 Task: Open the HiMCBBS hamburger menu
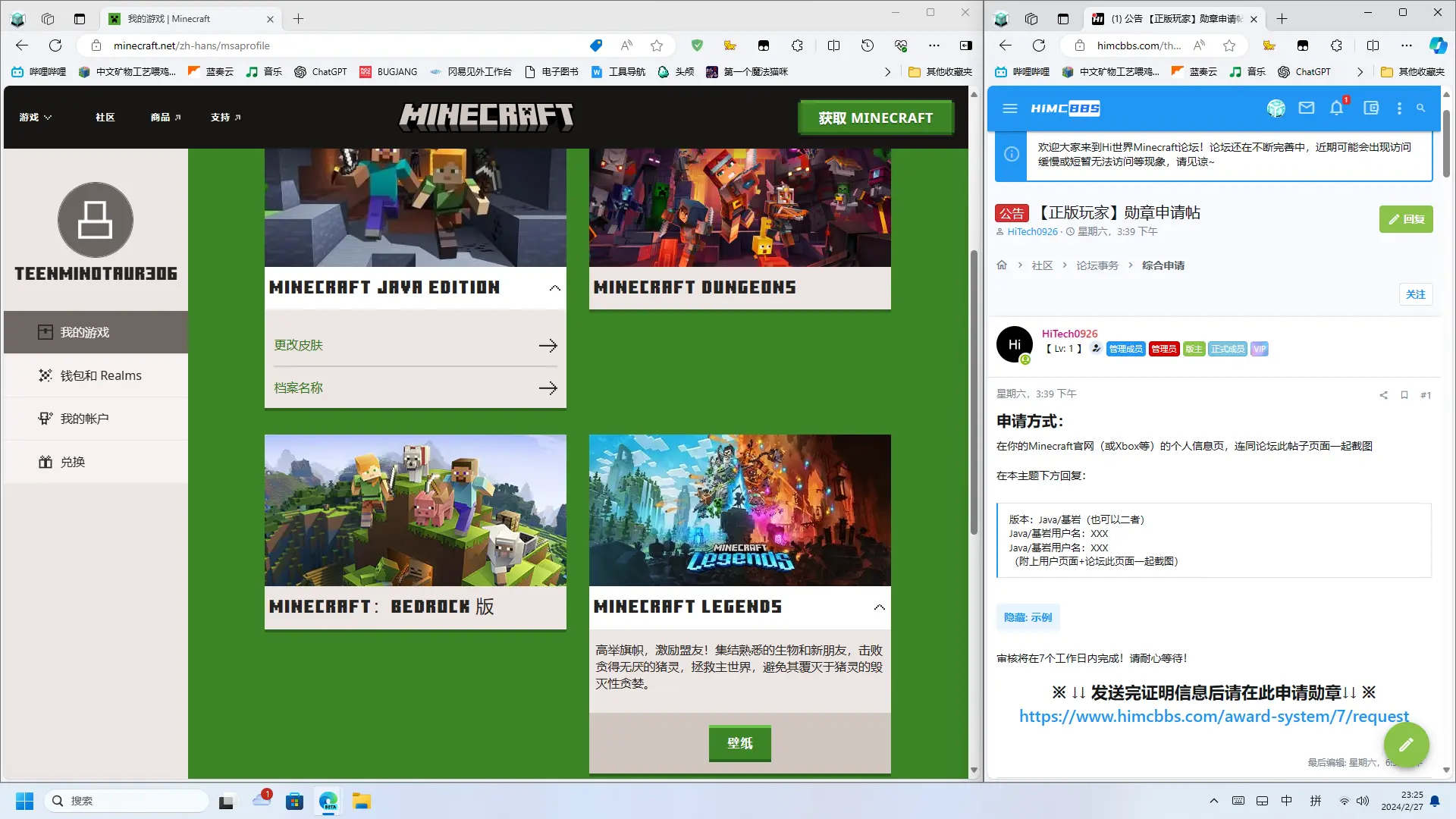[x=1009, y=108]
